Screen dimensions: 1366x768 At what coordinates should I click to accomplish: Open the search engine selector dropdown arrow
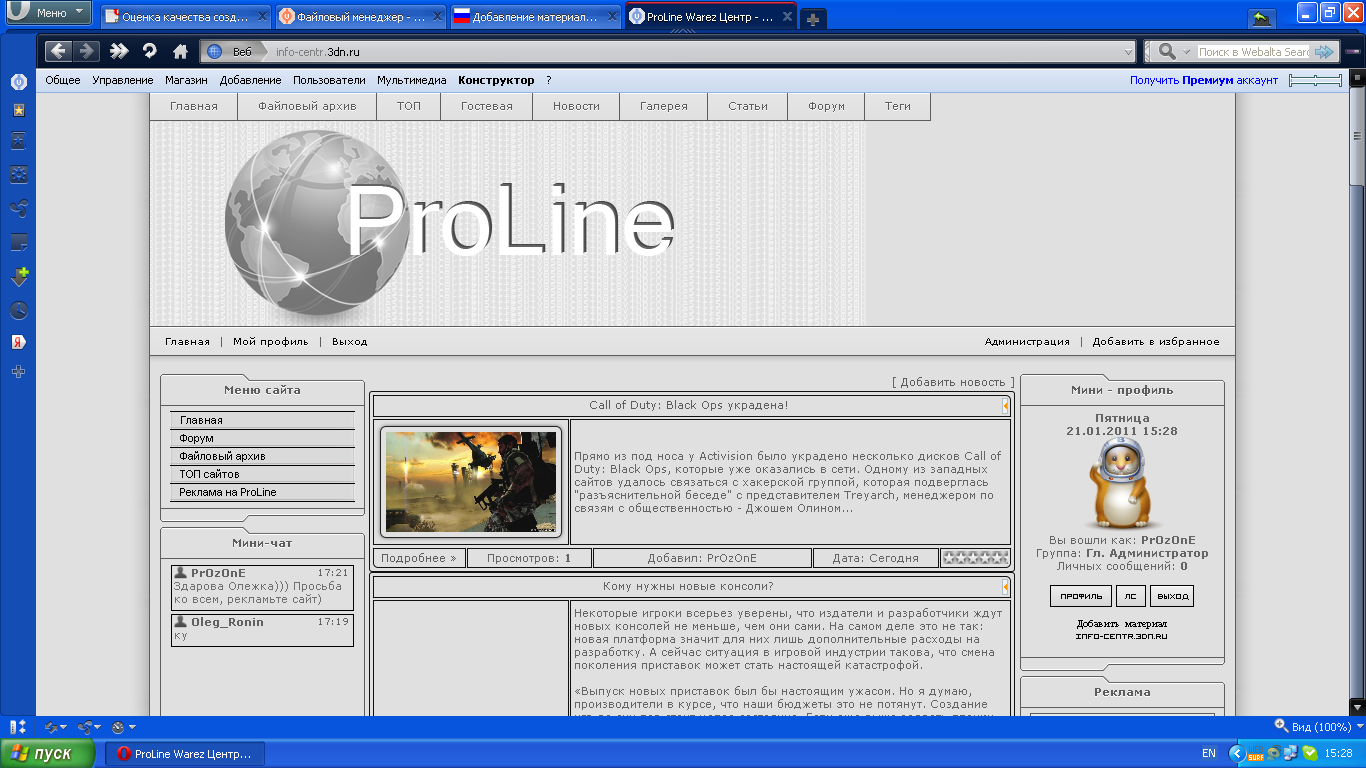pos(1186,51)
